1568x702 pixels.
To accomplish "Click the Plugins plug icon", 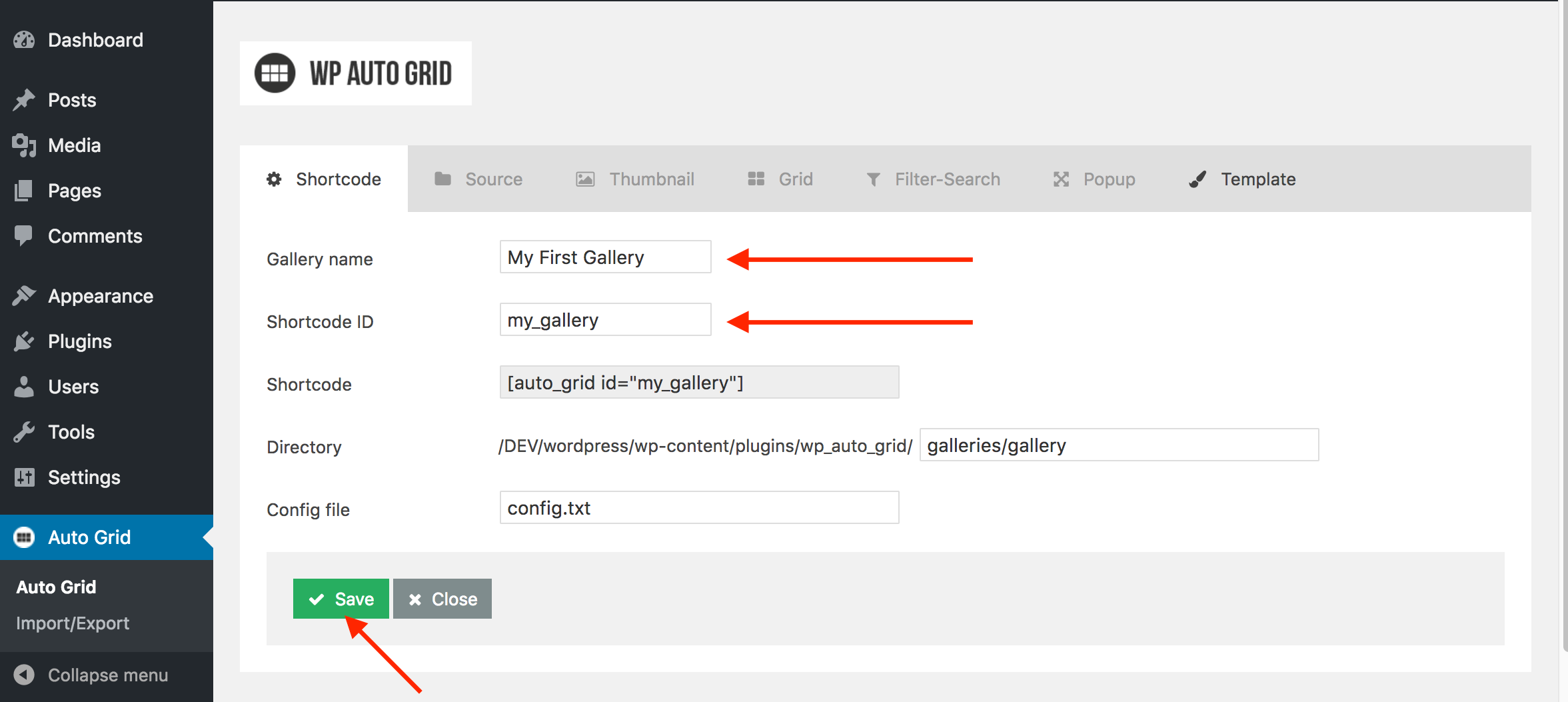I will pyautogui.click(x=24, y=341).
